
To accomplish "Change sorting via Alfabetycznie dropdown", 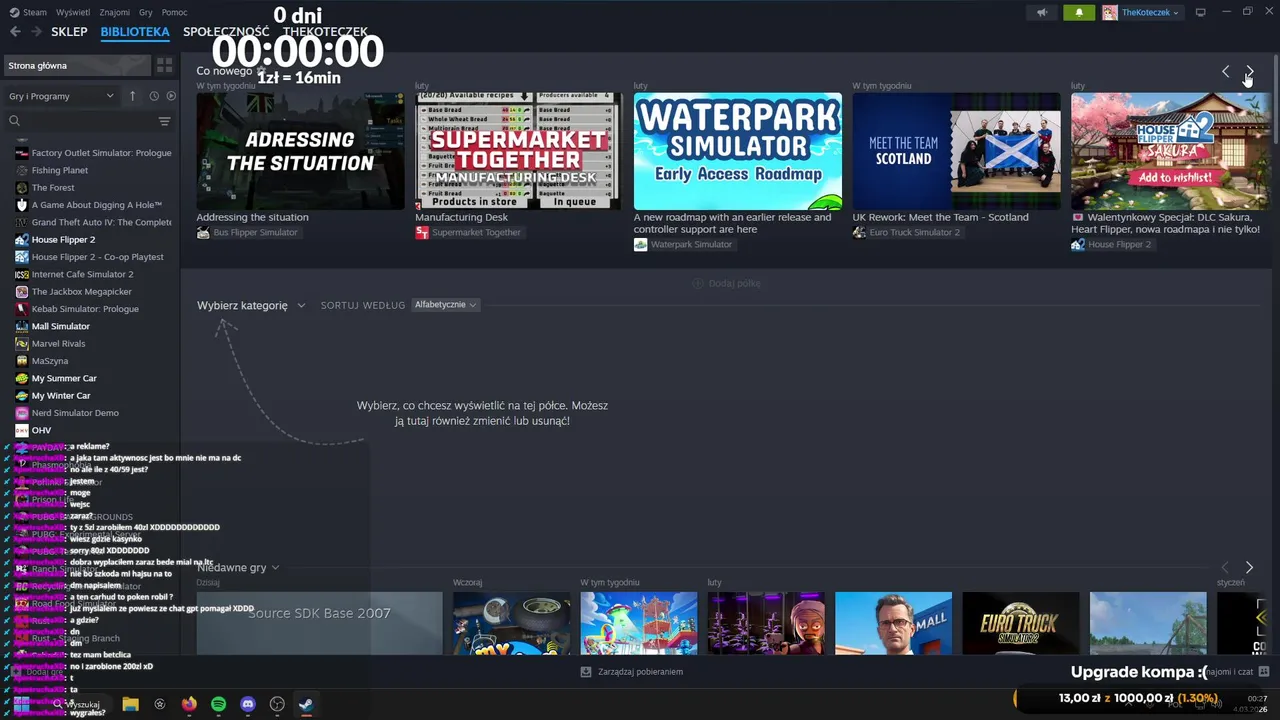I will coord(446,305).
